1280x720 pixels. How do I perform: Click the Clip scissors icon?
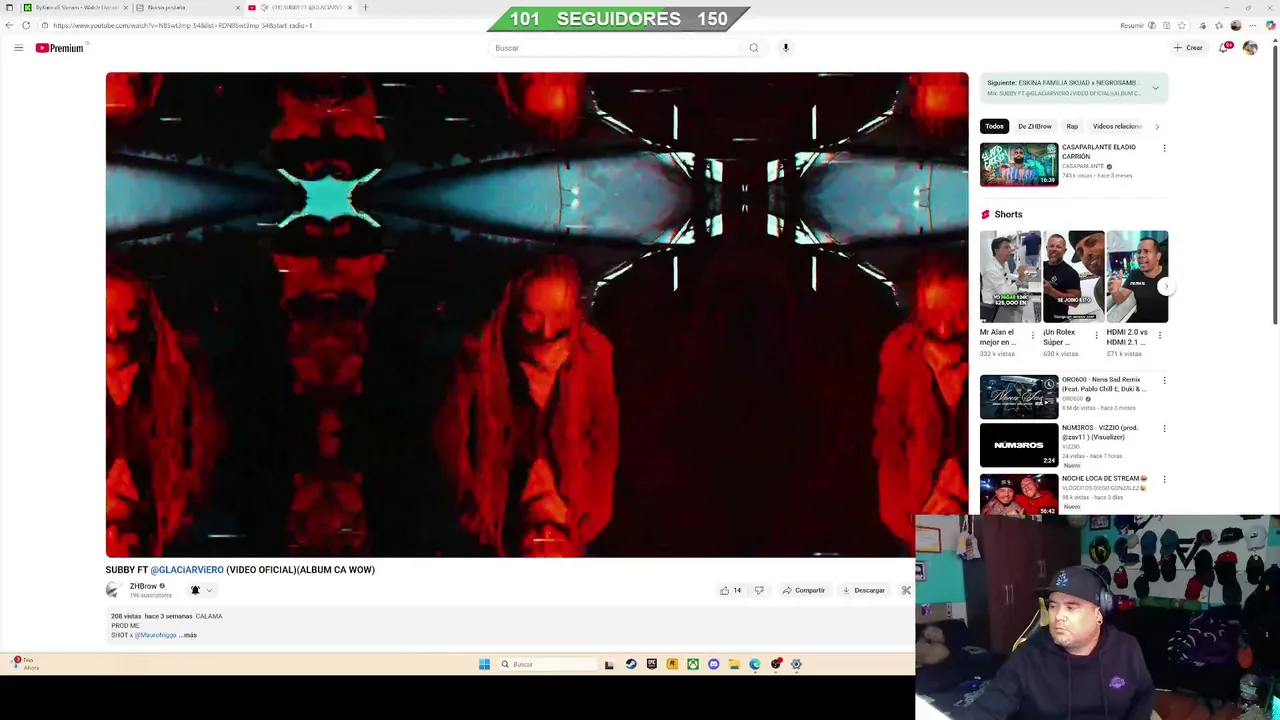[906, 590]
